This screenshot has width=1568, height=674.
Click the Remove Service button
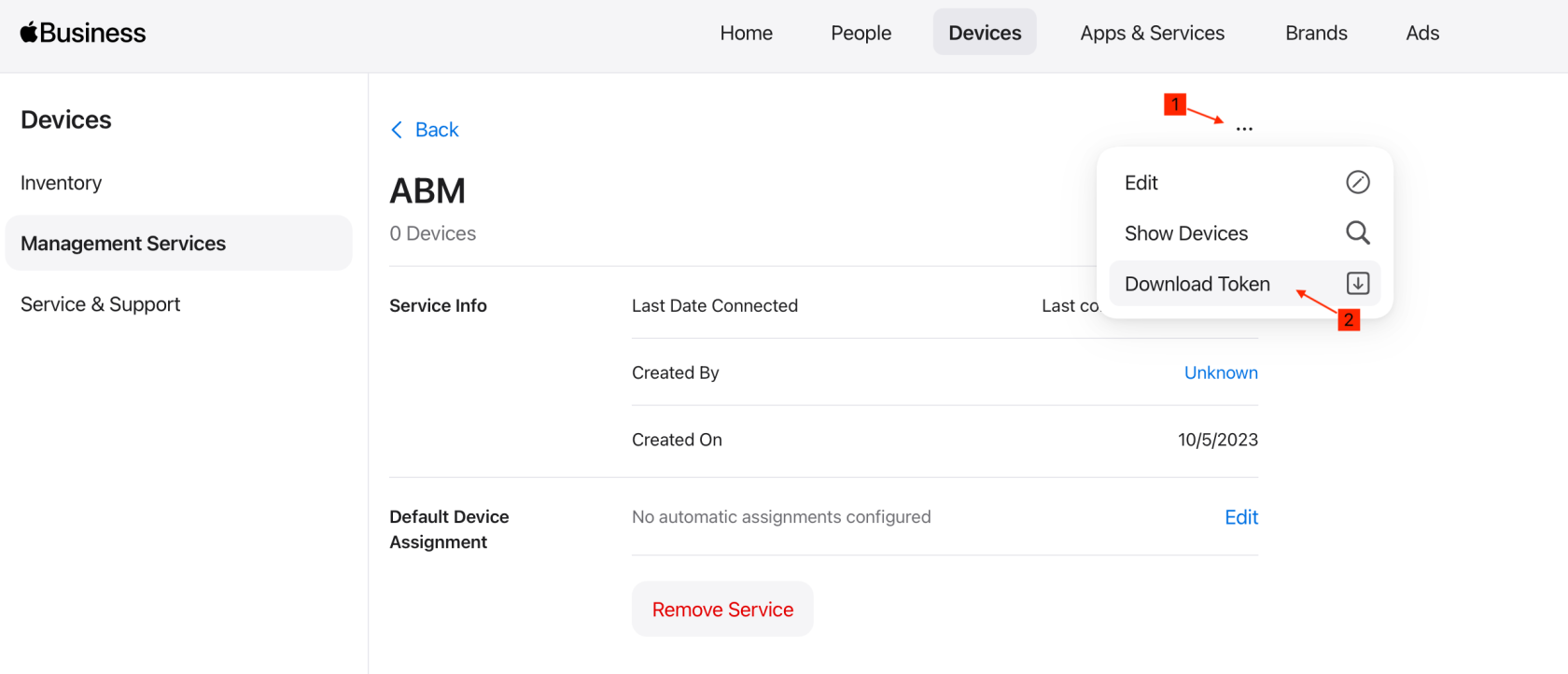tap(722, 610)
